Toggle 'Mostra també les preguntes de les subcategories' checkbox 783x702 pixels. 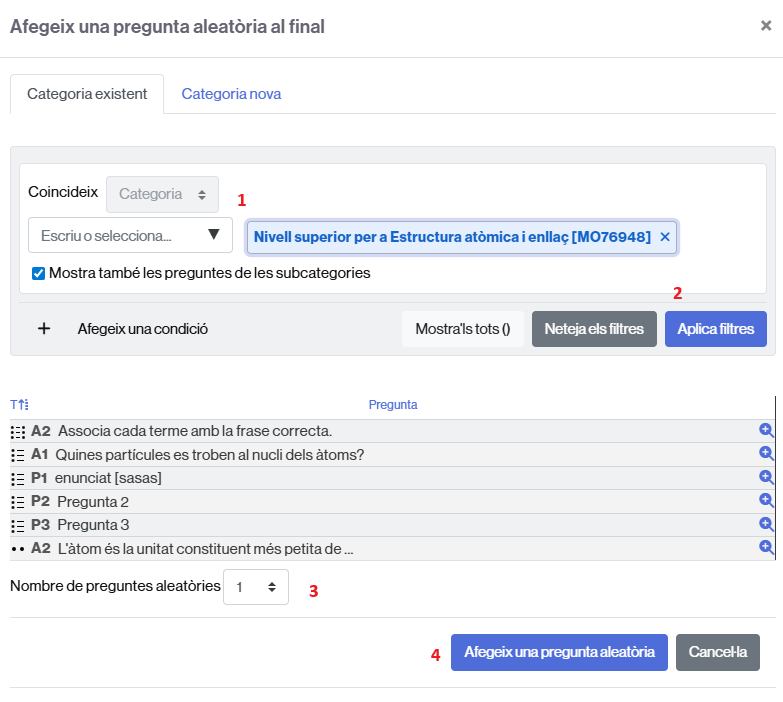[38, 273]
